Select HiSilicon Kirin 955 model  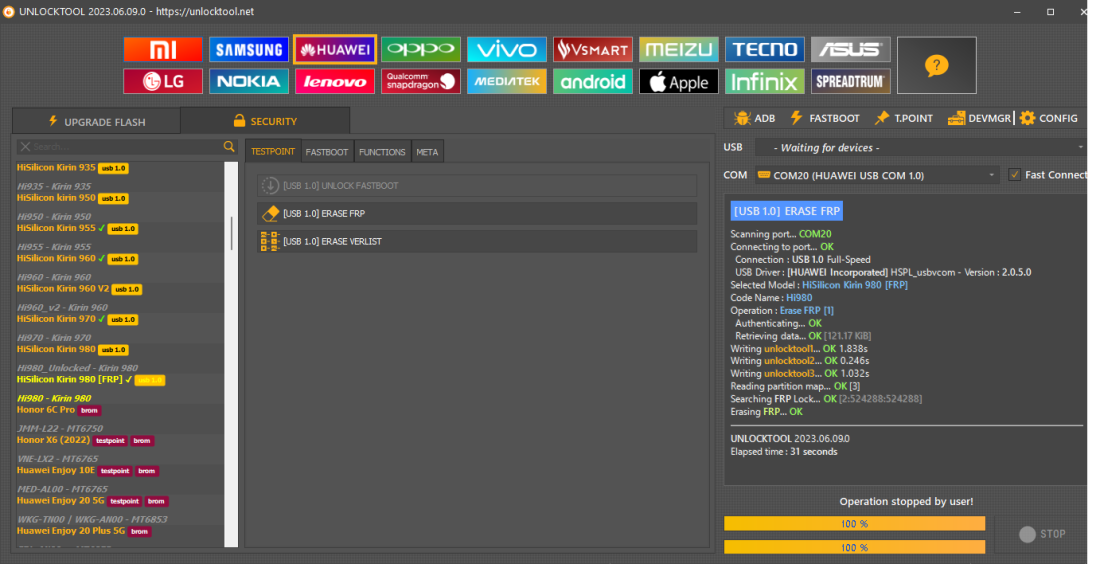(56, 228)
